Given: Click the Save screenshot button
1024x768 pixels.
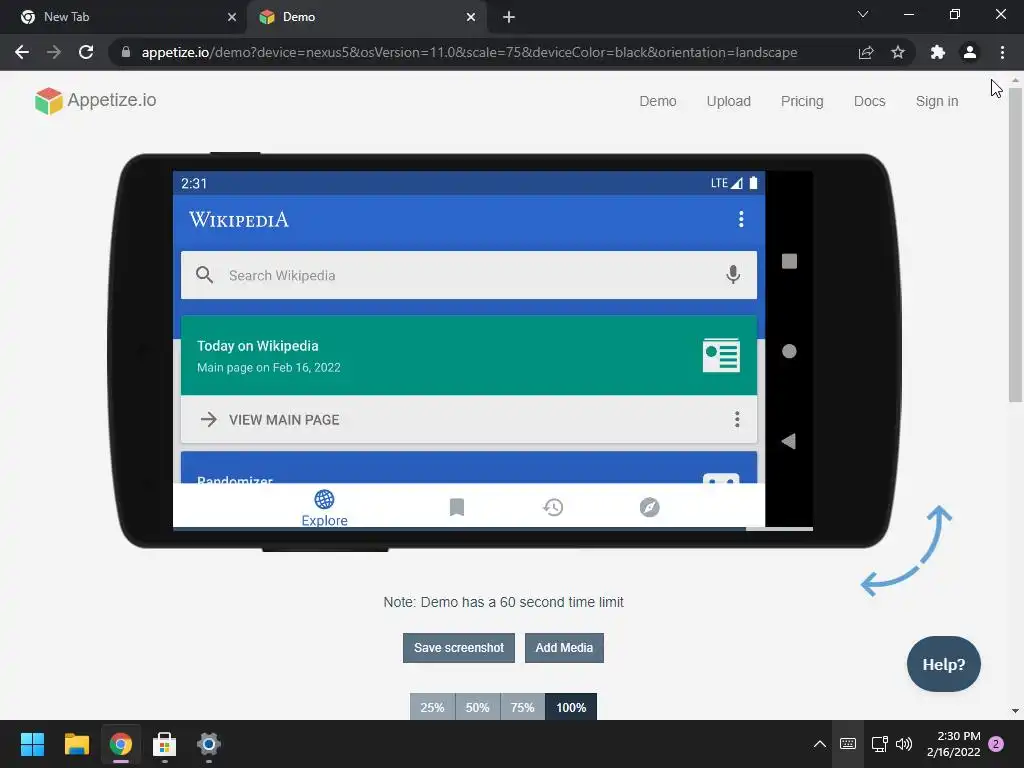Looking at the screenshot, I should pyautogui.click(x=458, y=648).
